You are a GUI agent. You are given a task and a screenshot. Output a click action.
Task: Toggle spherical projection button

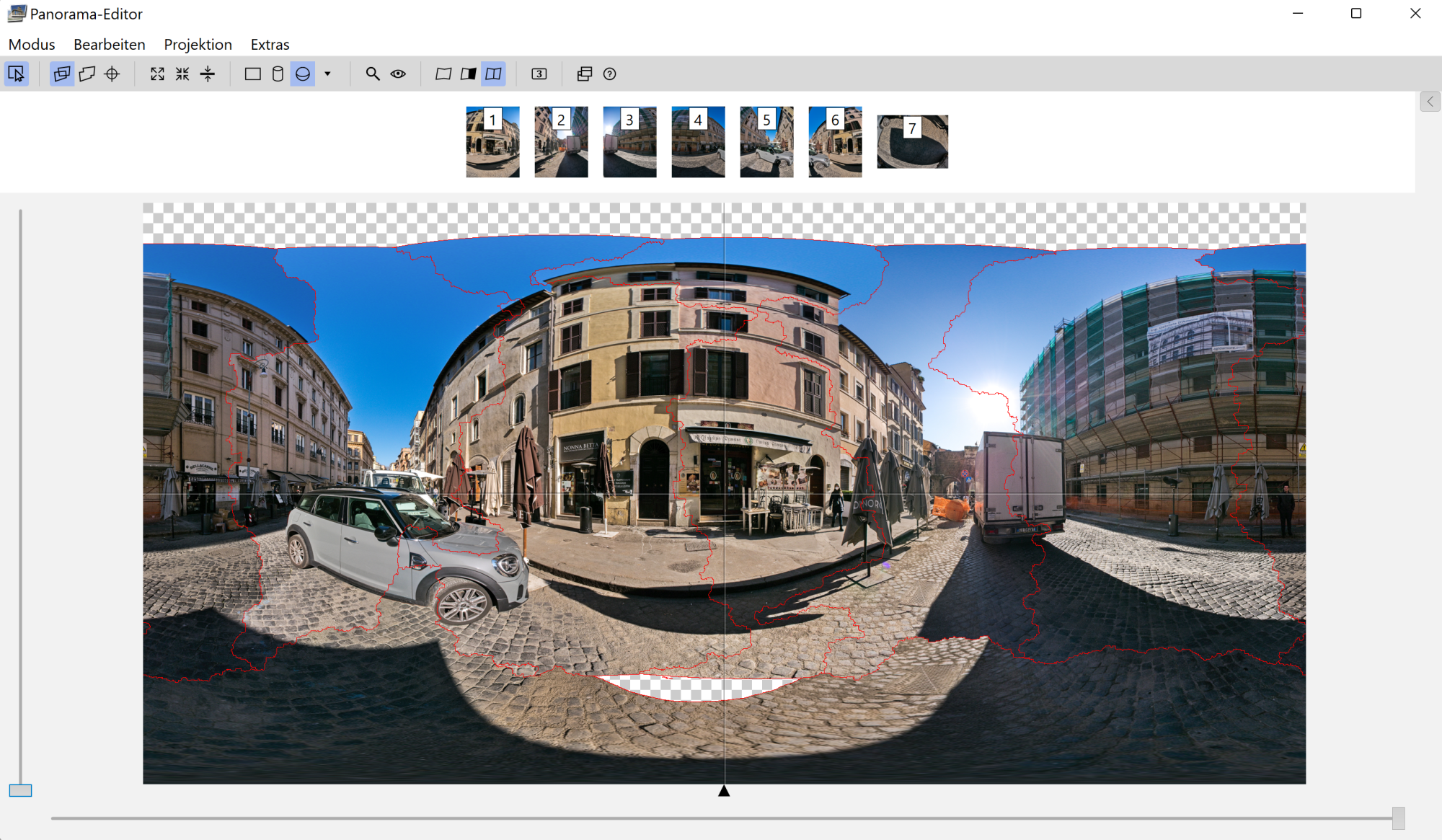[303, 74]
